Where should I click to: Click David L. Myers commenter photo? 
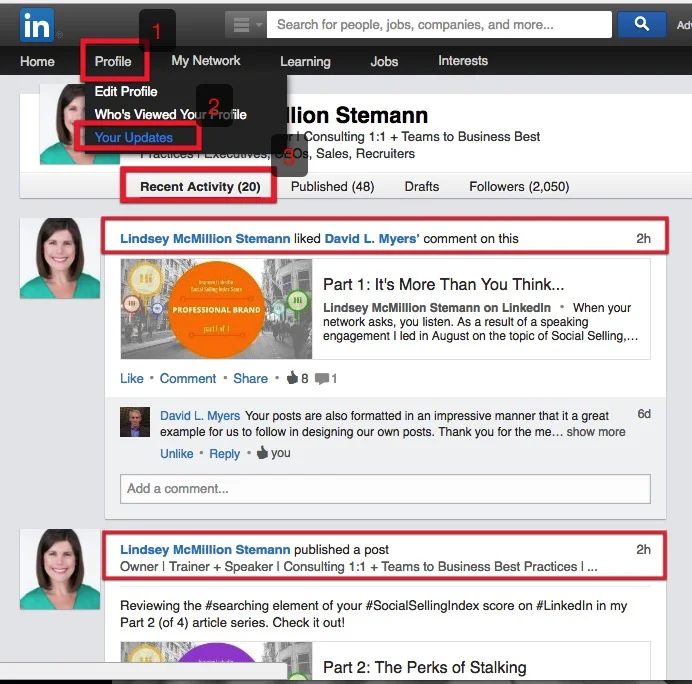coord(135,422)
